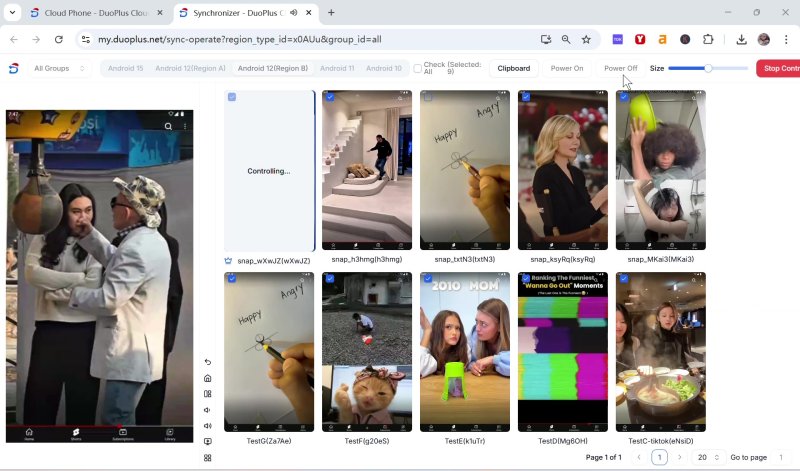Uncheck the snap_h3hmg device checkbox

coord(330,97)
